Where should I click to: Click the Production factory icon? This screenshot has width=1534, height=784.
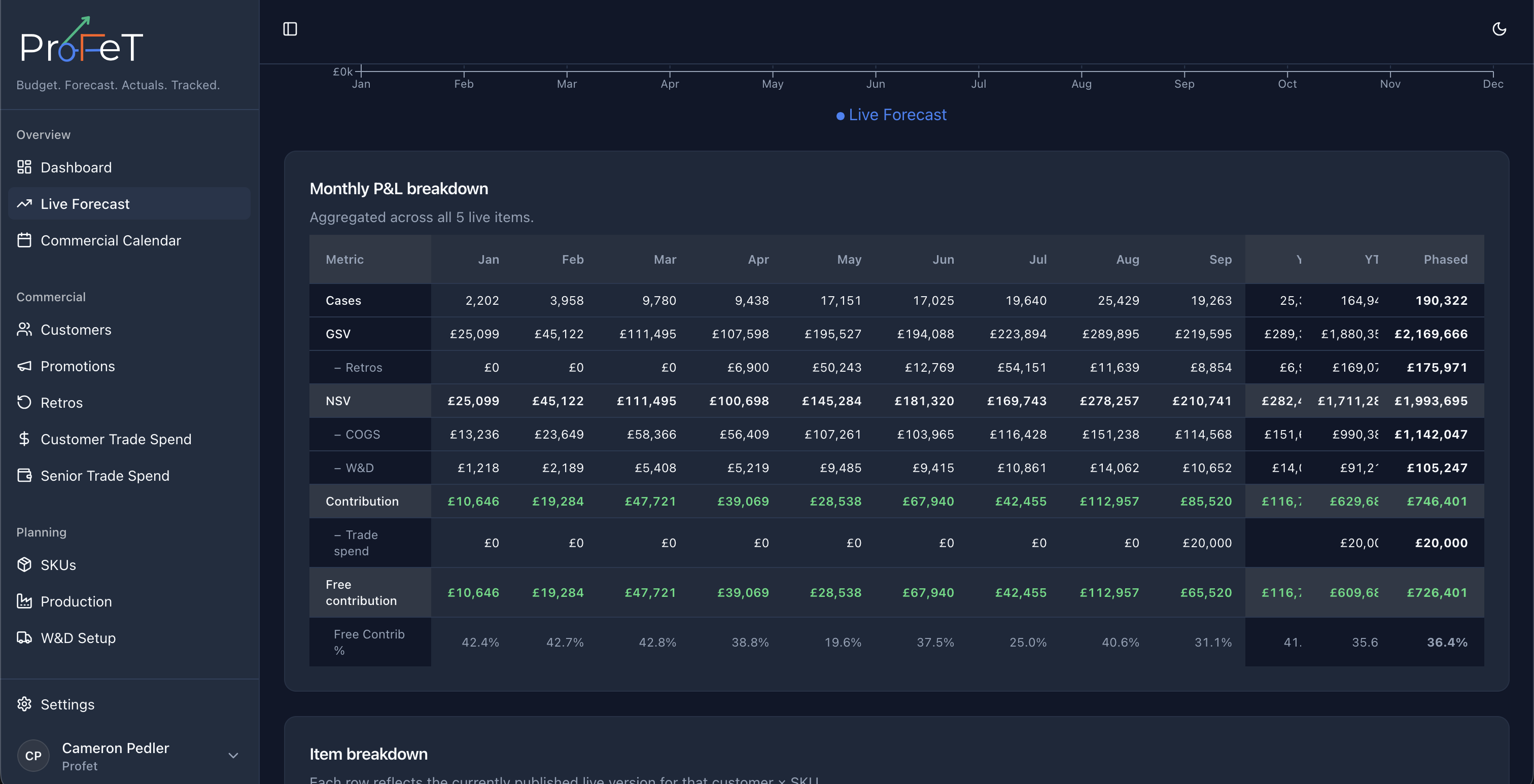[x=24, y=601]
